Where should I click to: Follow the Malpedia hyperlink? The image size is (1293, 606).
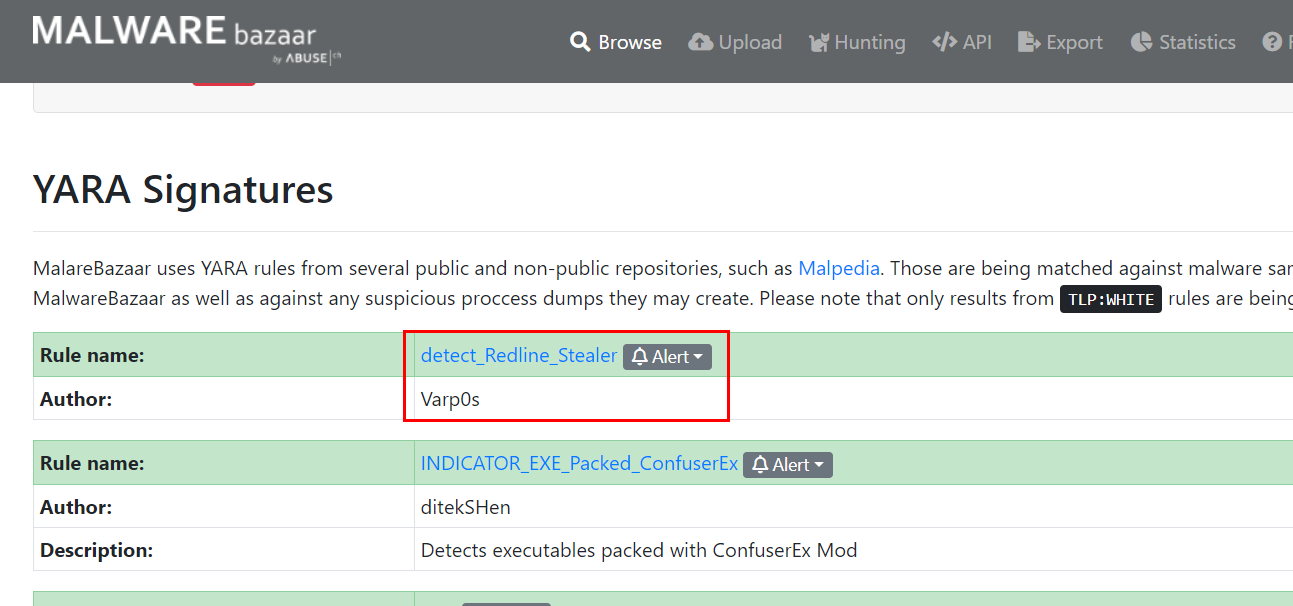point(839,268)
